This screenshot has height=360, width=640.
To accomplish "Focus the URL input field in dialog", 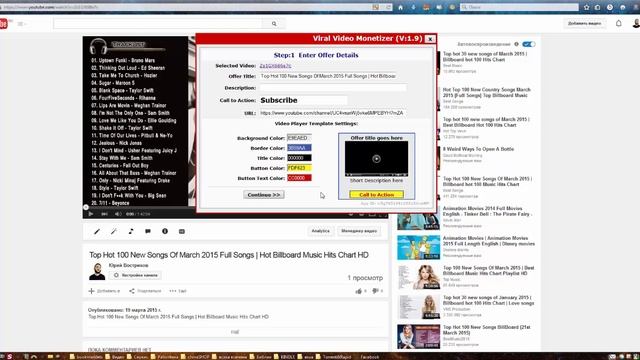I will pos(333,113).
